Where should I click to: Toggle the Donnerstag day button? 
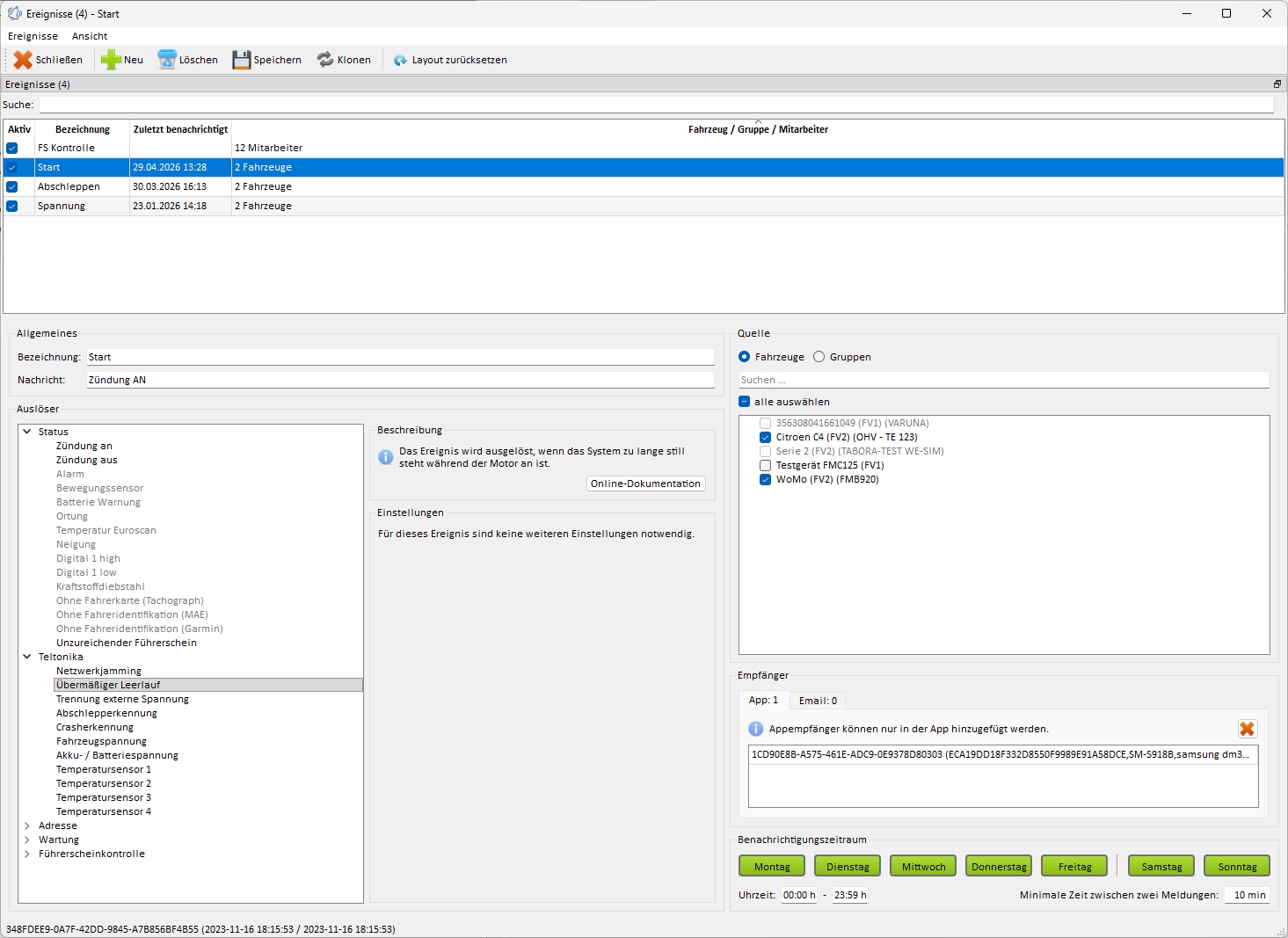tap(999, 866)
